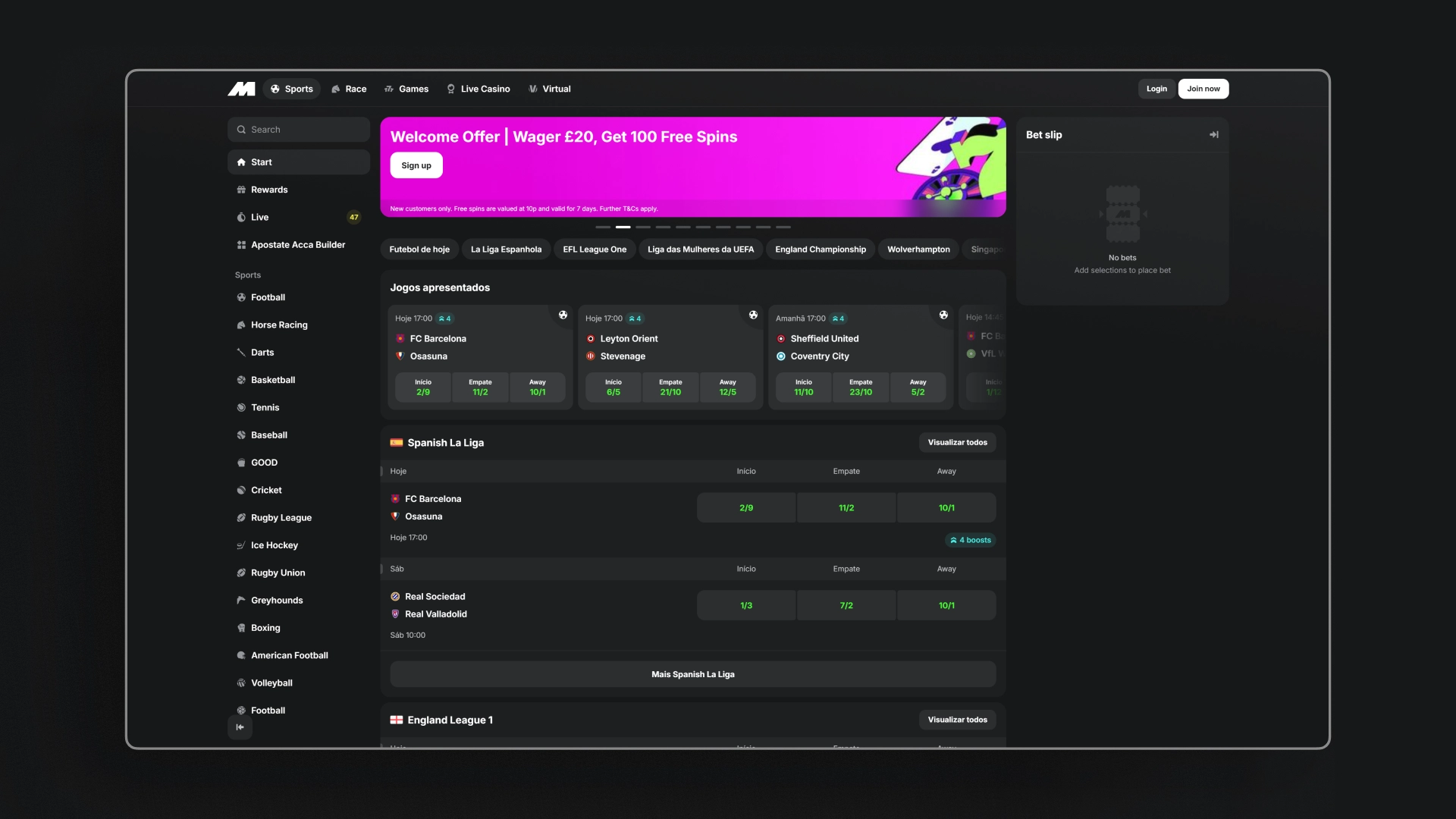Open the 4 boosts badge for Barcelona match
Viewport: 1456px width, 819px height.
[971, 540]
